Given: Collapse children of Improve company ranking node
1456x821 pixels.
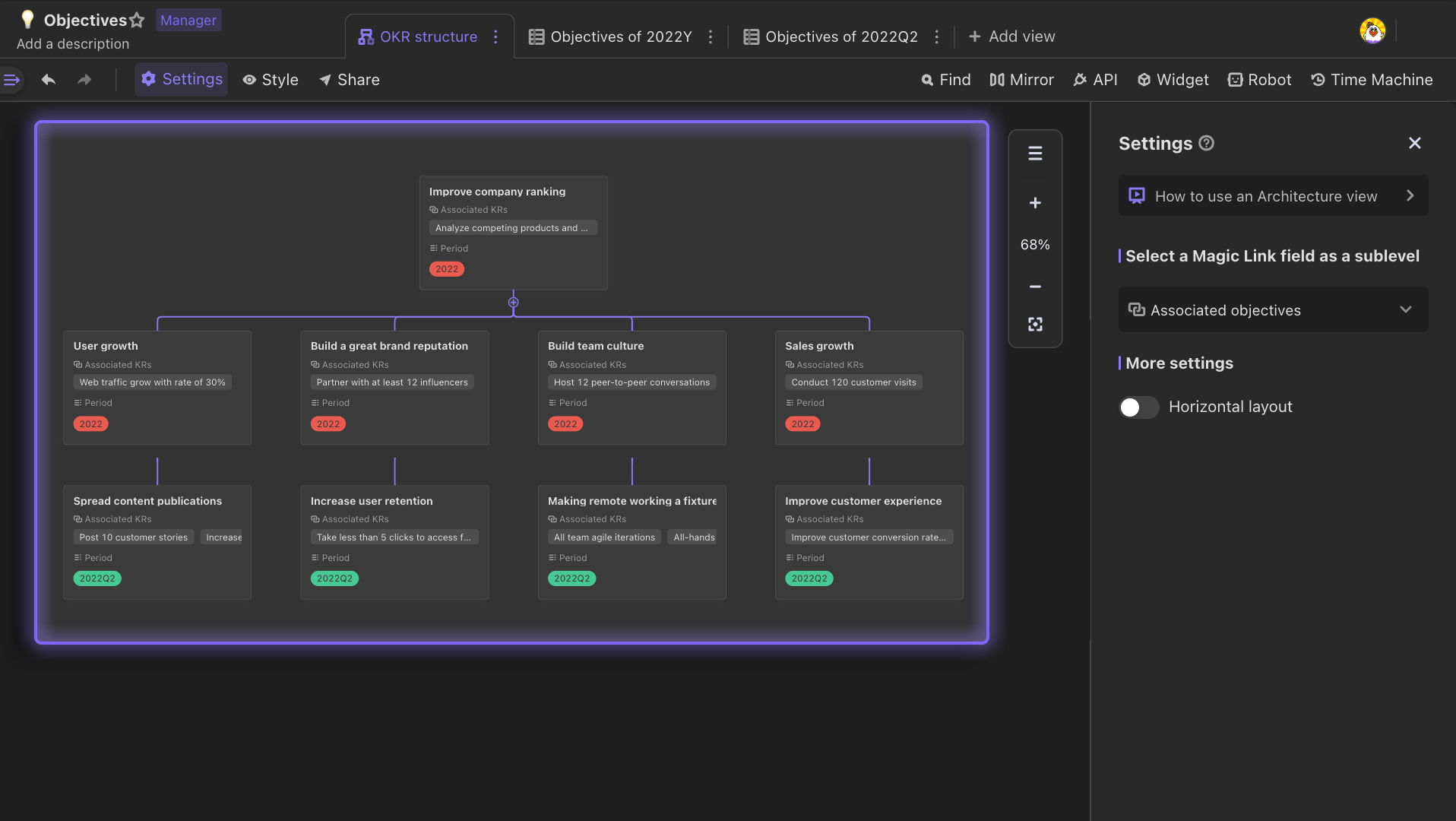Looking at the screenshot, I should [x=514, y=303].
